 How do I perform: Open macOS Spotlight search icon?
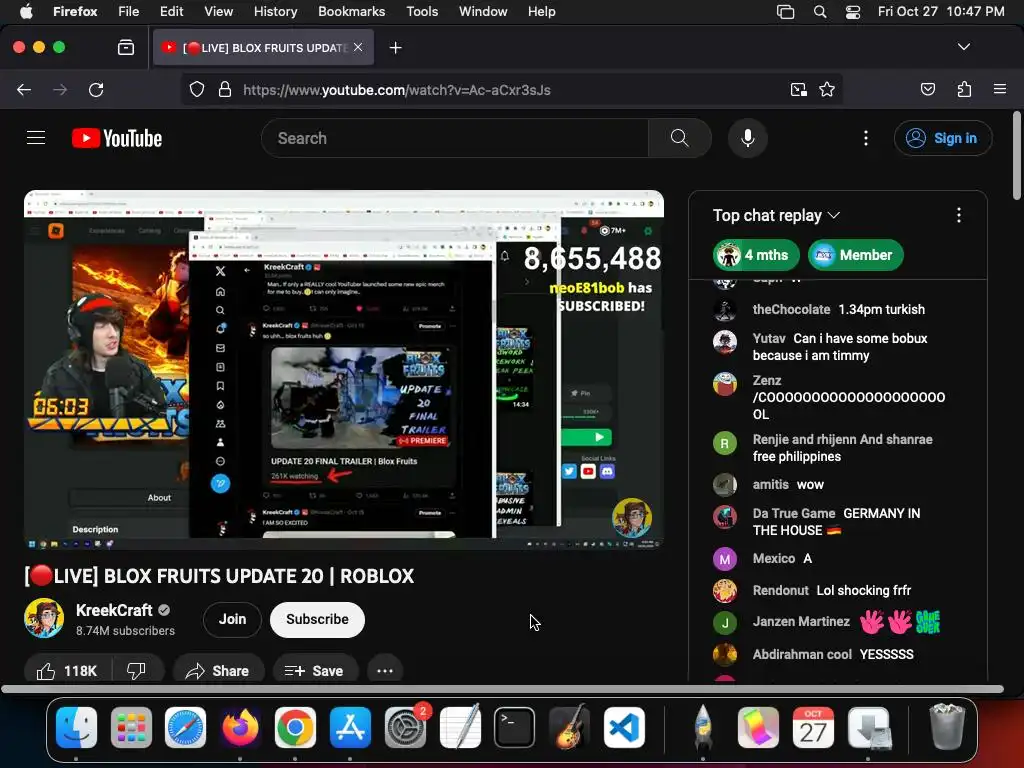[820, 12]
